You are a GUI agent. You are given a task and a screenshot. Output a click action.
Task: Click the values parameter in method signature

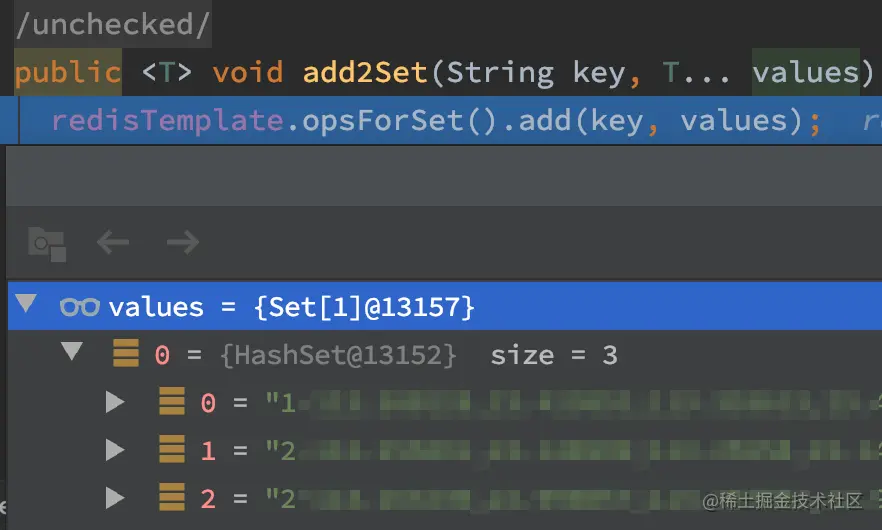[806, 73]
